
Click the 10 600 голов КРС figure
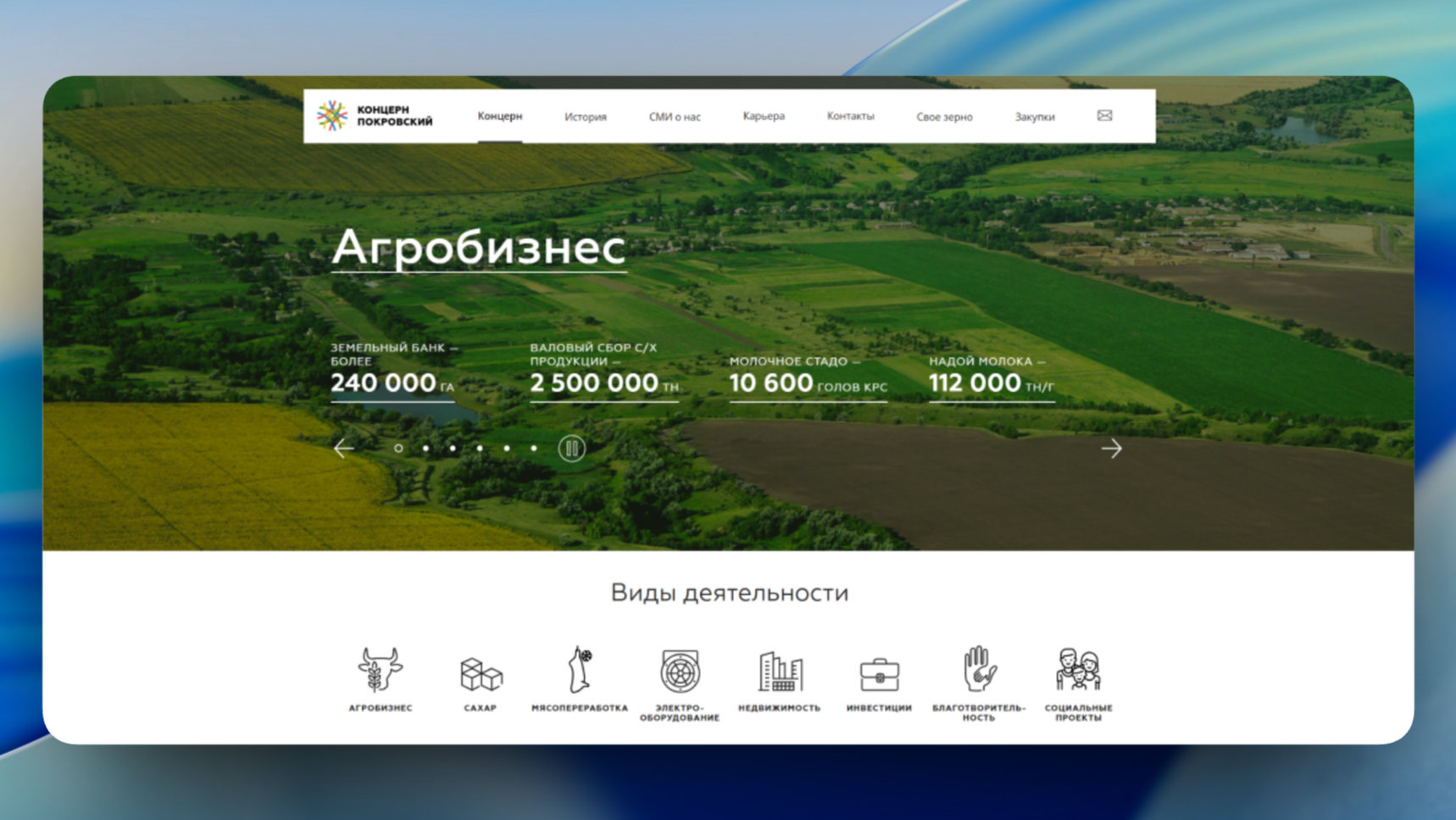point(809,383)
